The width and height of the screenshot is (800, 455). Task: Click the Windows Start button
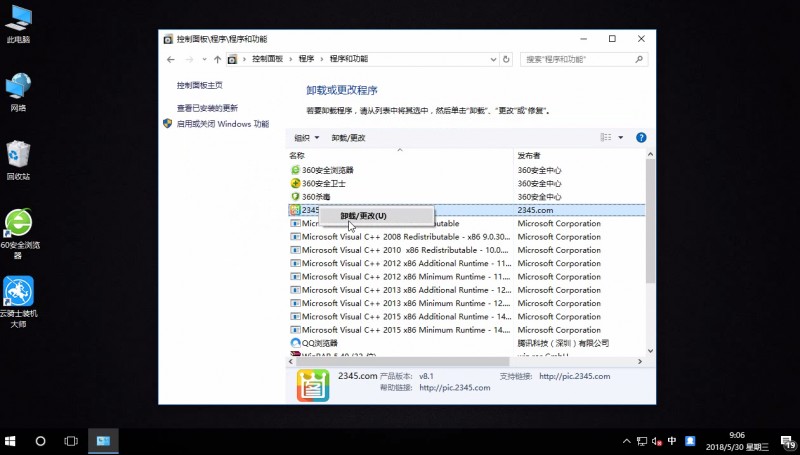pos(10,441)
